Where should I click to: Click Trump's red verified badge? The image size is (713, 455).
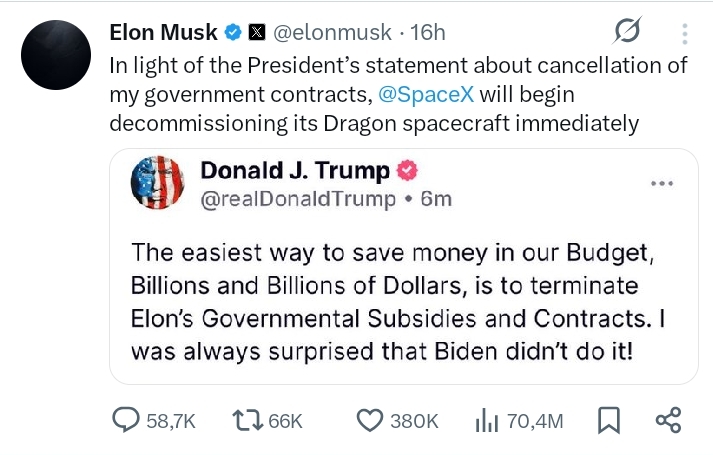(x=407, y=171)
